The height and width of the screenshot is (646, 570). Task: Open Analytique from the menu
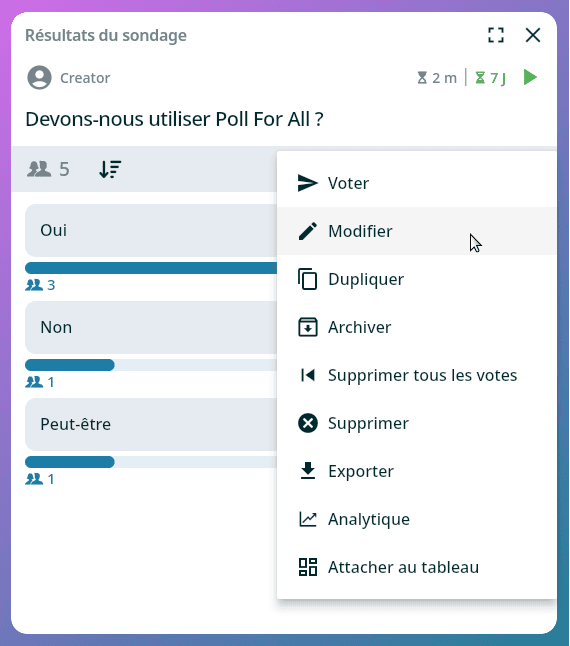coord(417,519)
